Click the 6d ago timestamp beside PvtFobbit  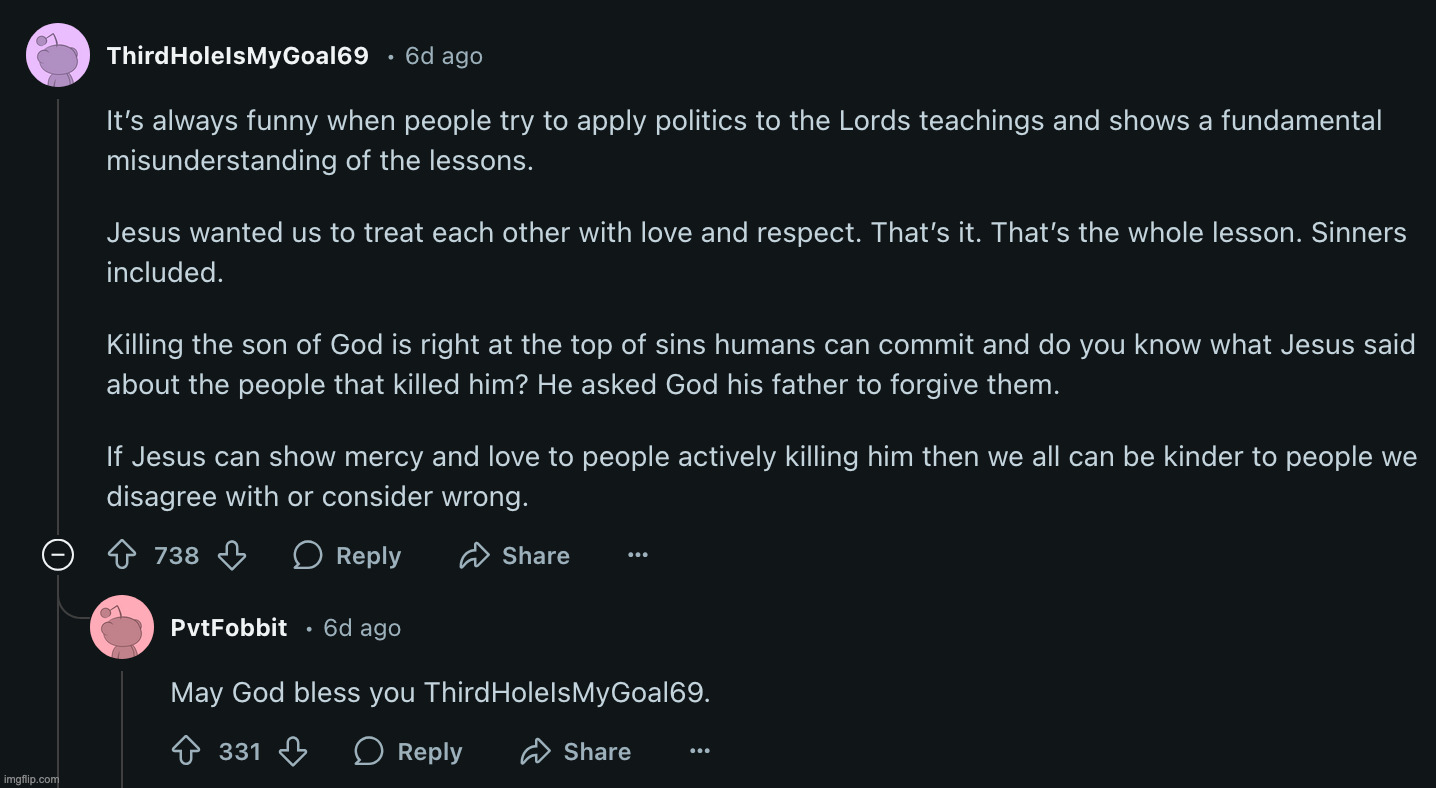click(x=362, y=628)
